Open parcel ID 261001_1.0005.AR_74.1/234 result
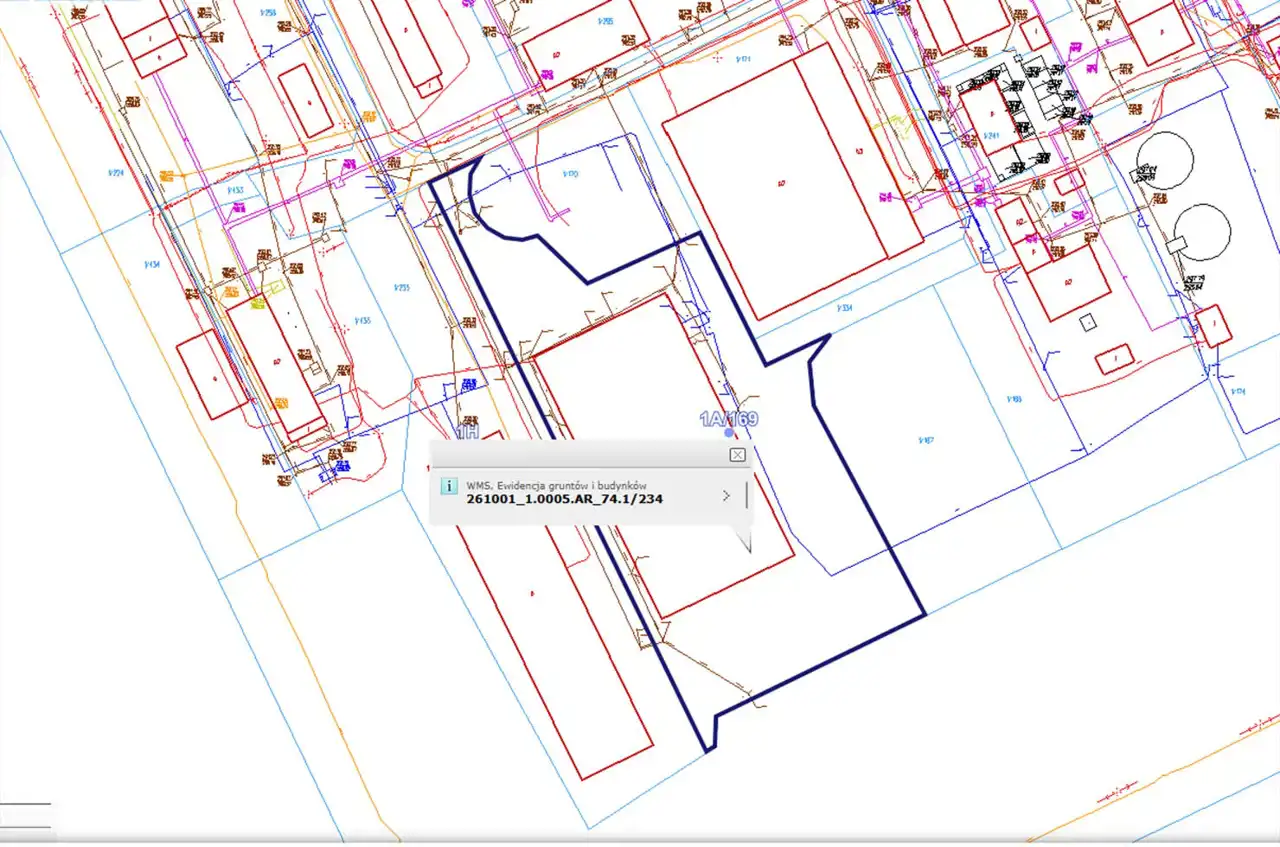The width and height of the screenshot is (1280, 847). pos(565,499)
